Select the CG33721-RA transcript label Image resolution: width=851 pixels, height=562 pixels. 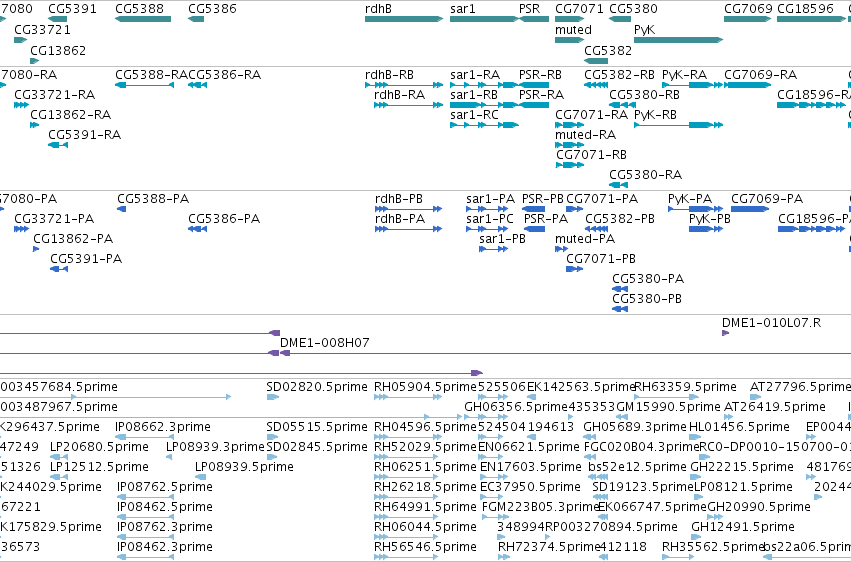pyautogui.click(x=54, y=94)
